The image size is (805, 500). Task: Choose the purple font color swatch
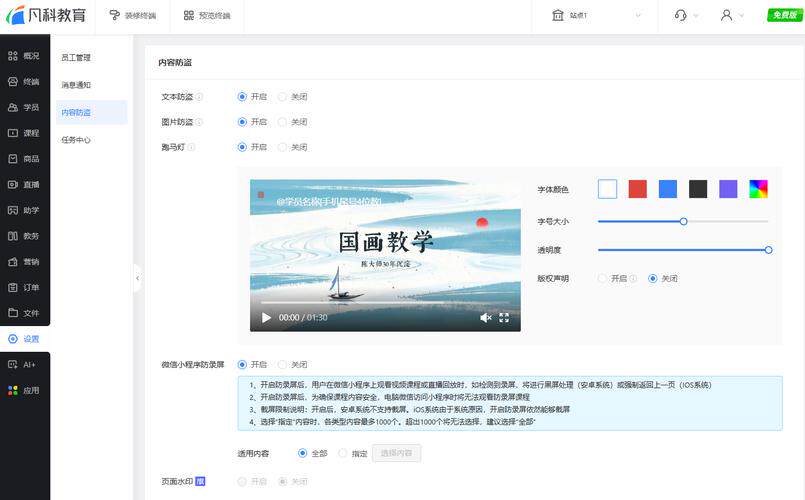coord(728,189)
